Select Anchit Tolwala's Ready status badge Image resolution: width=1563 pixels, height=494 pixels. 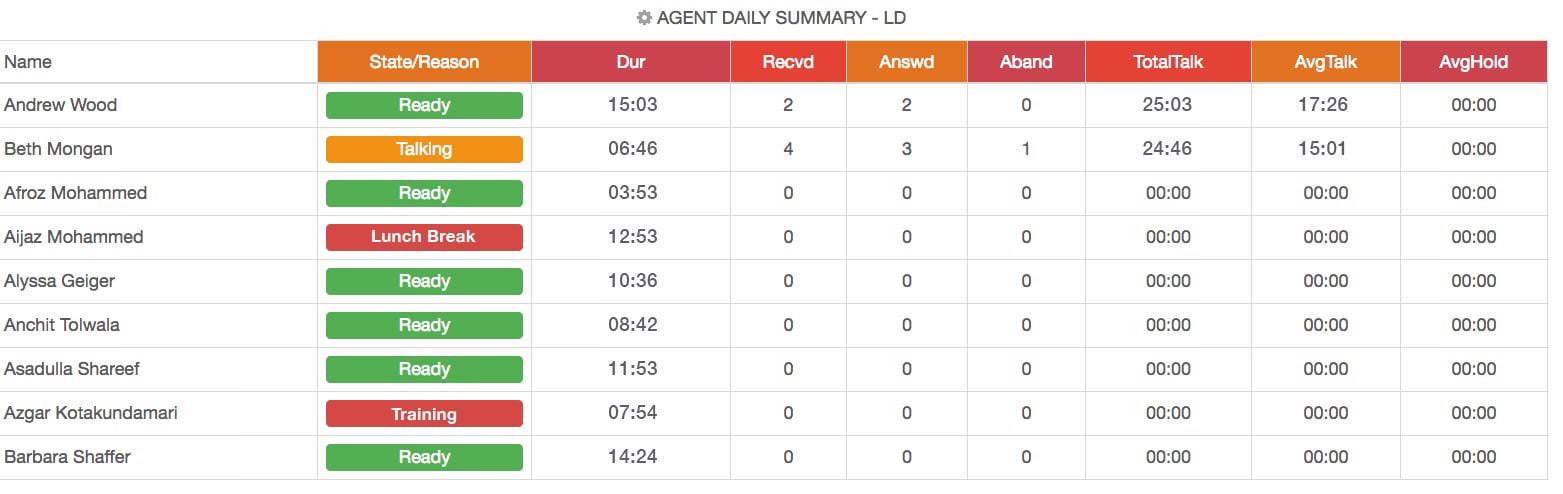424,325
